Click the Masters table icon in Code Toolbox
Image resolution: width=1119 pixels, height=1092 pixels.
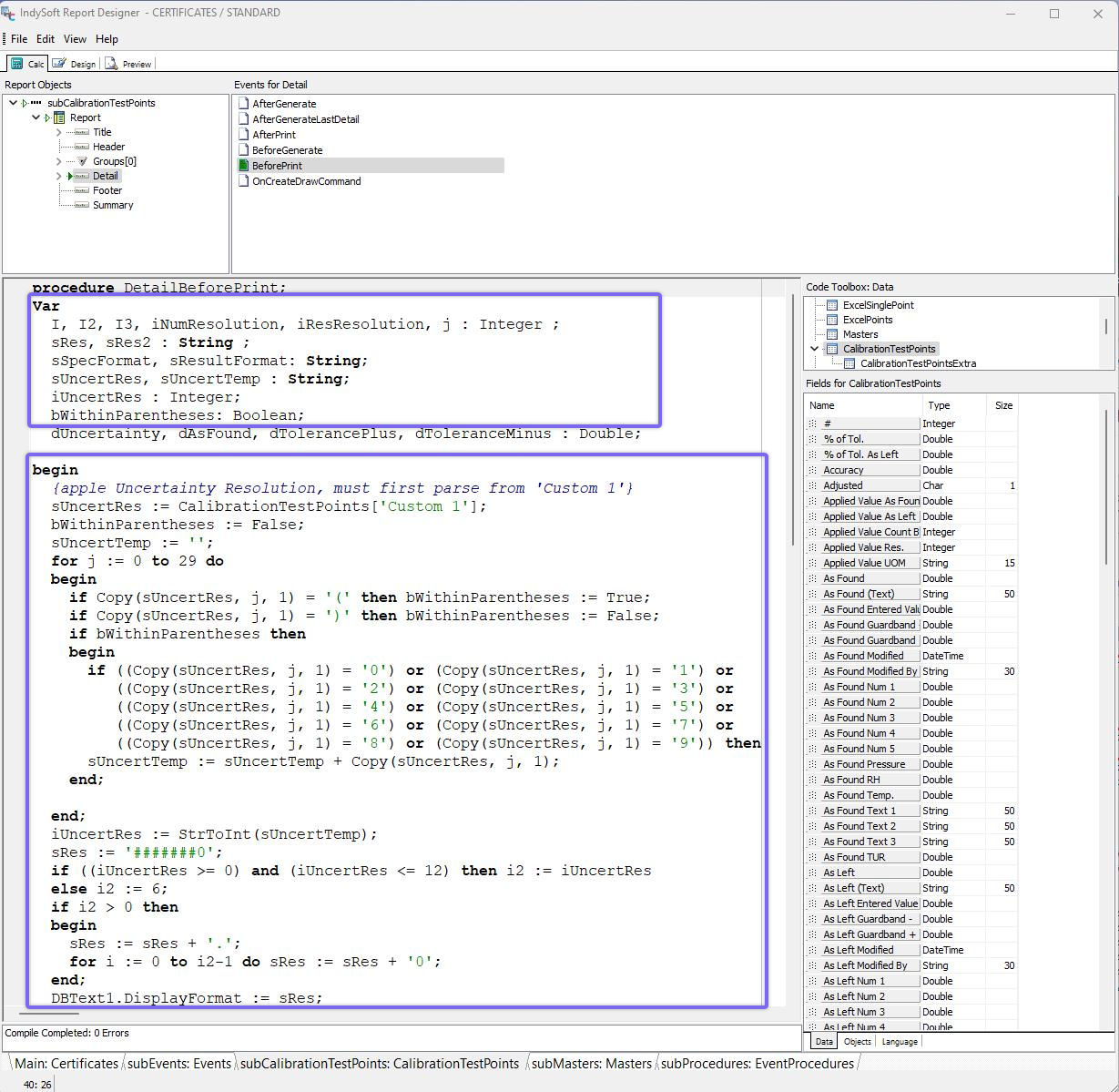(x=831, y=334)
